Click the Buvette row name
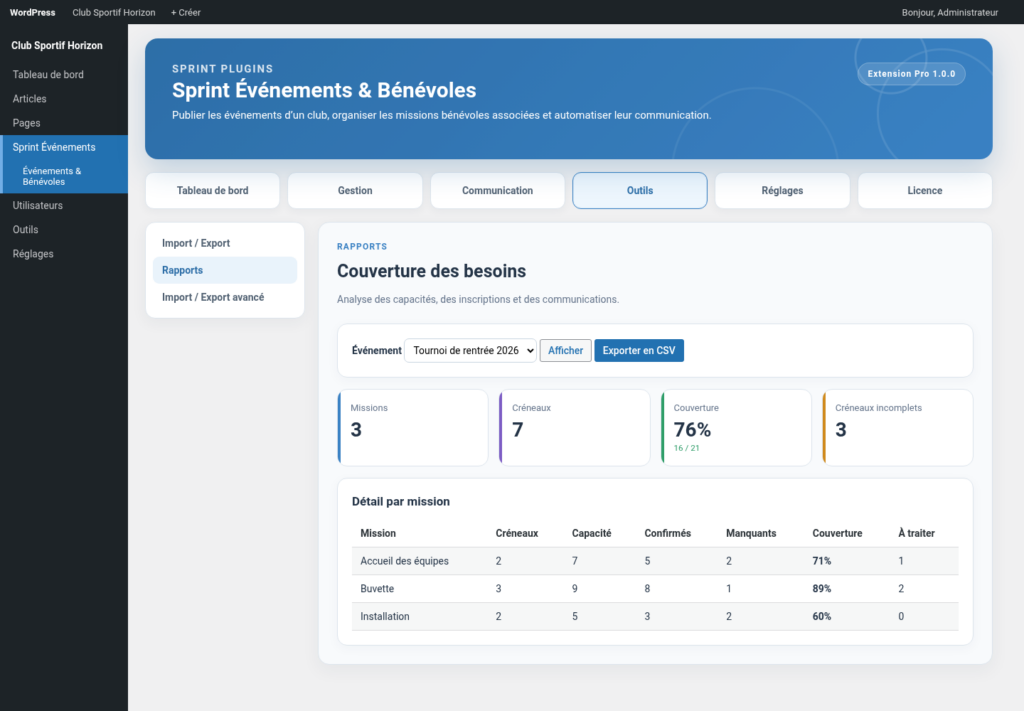Viewport: 1024px width, 711px height. click(x=377, y=588)
